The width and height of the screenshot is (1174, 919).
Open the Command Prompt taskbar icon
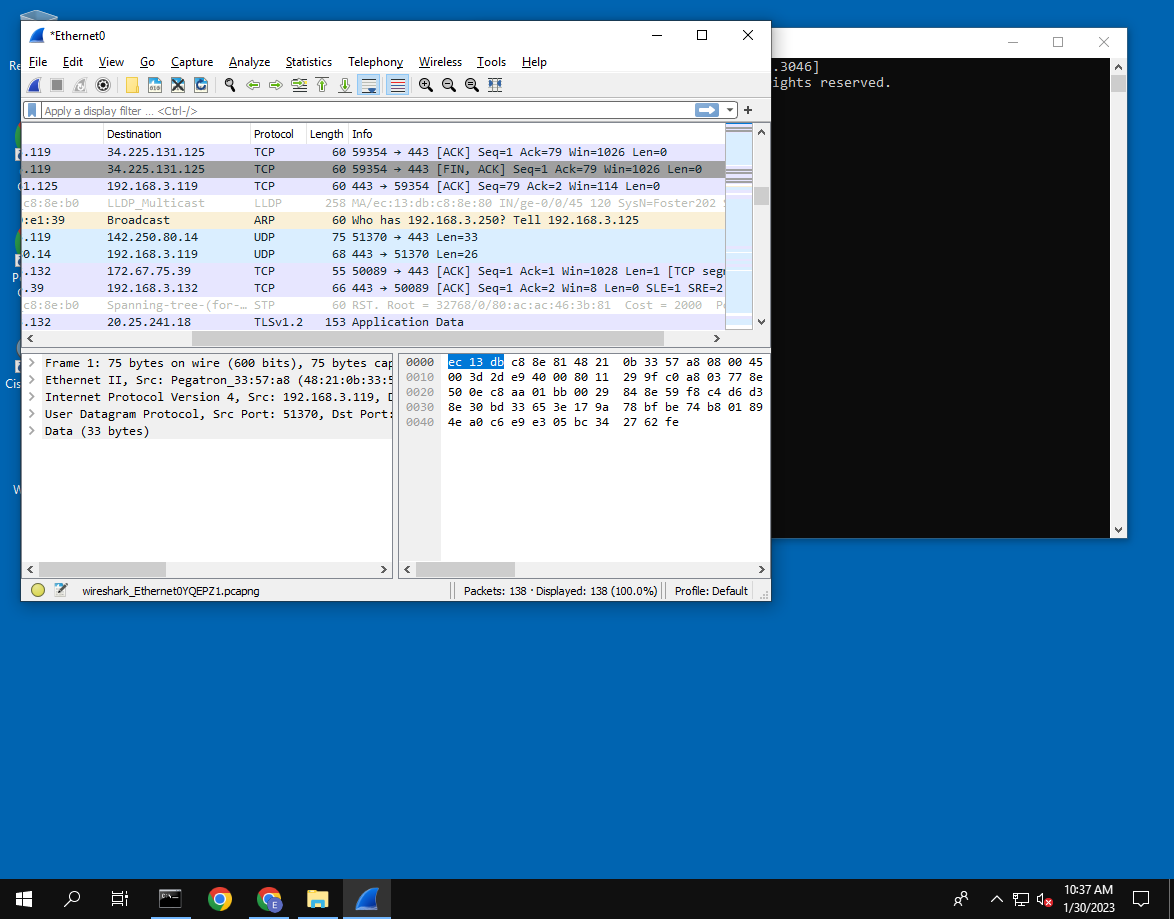pyautogui.click(x=171, y=899)
